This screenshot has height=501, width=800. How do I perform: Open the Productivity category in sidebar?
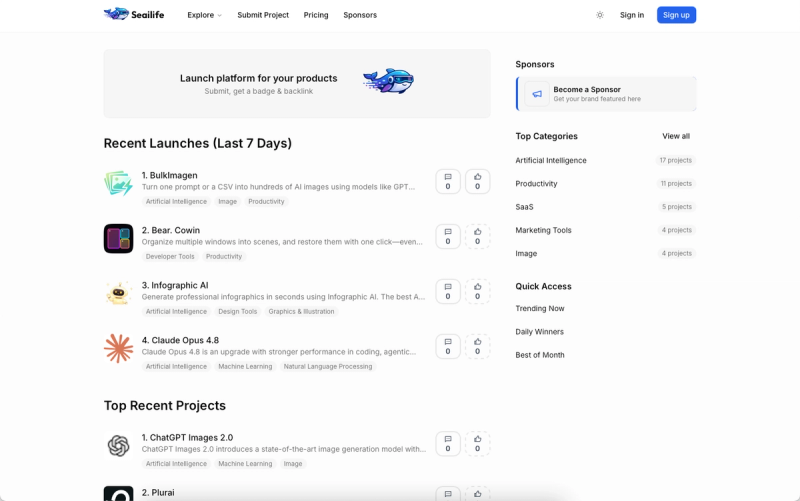(536, 184)
